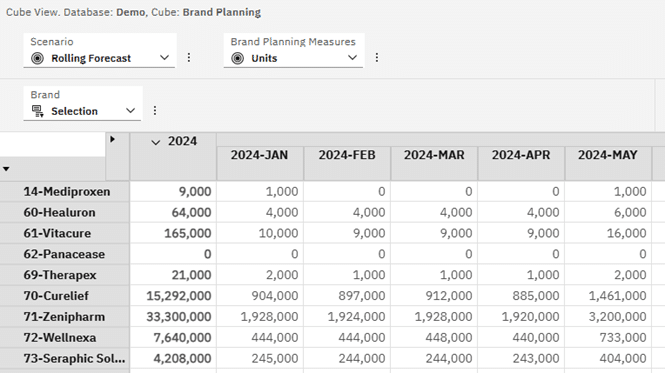
Task: Select the 73-Seraphic Sol... row header
Action: [64, 358]
